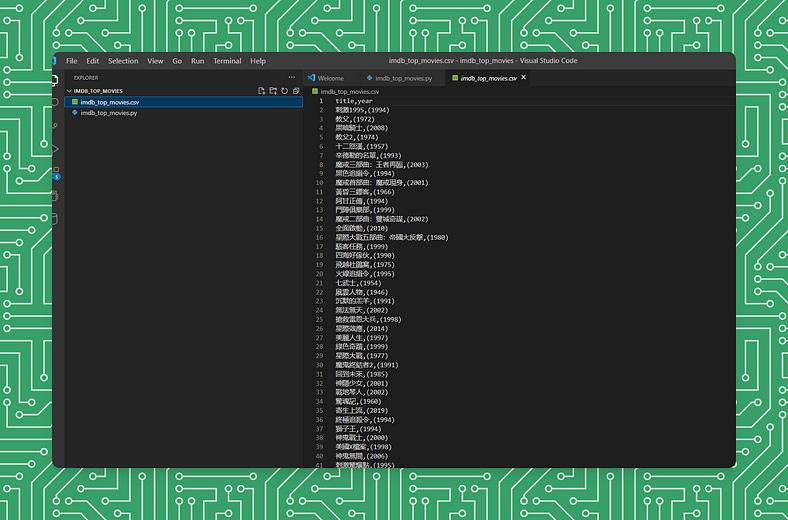Open the Run menu
This screenshot has width=788, height=520.
coord(198,61)
